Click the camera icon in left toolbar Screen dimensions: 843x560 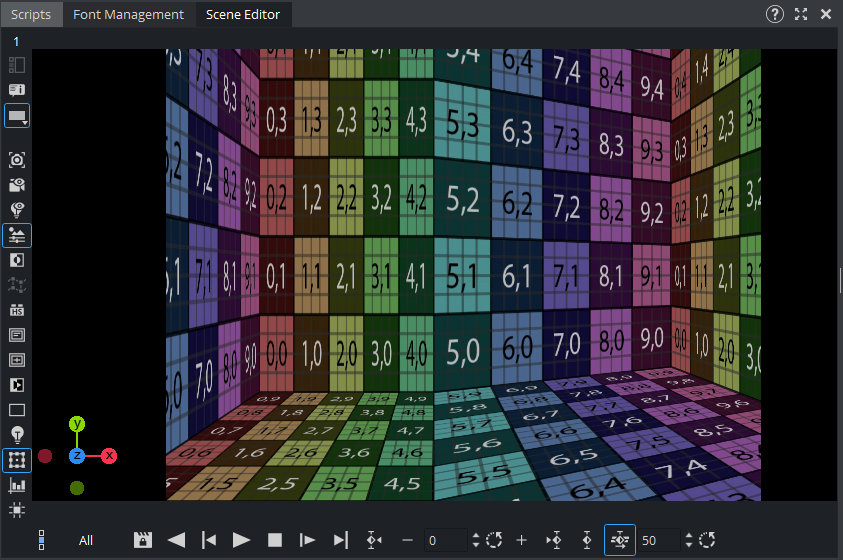point(17,185)
